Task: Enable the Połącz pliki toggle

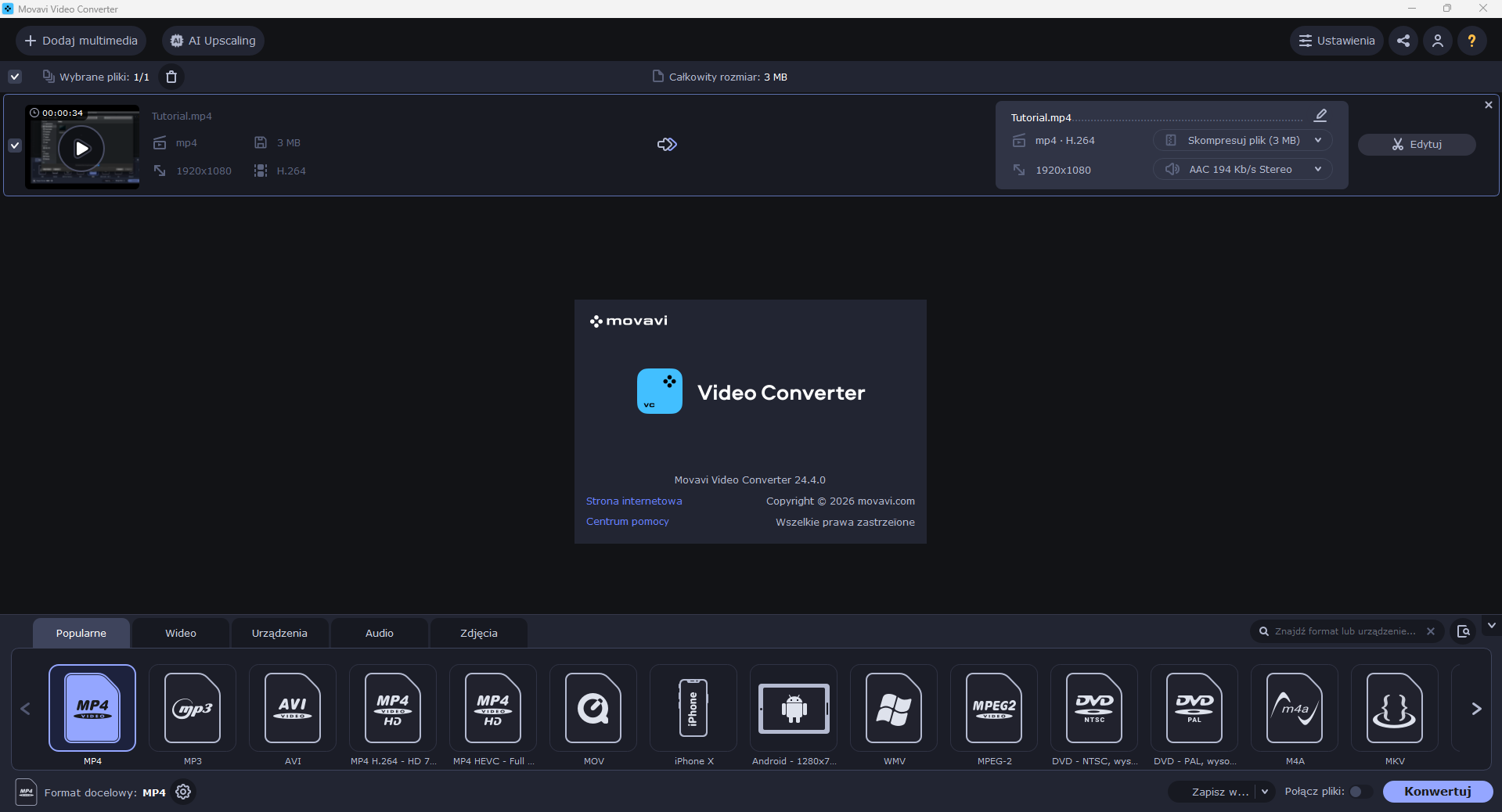Action: pos(1360,792)
